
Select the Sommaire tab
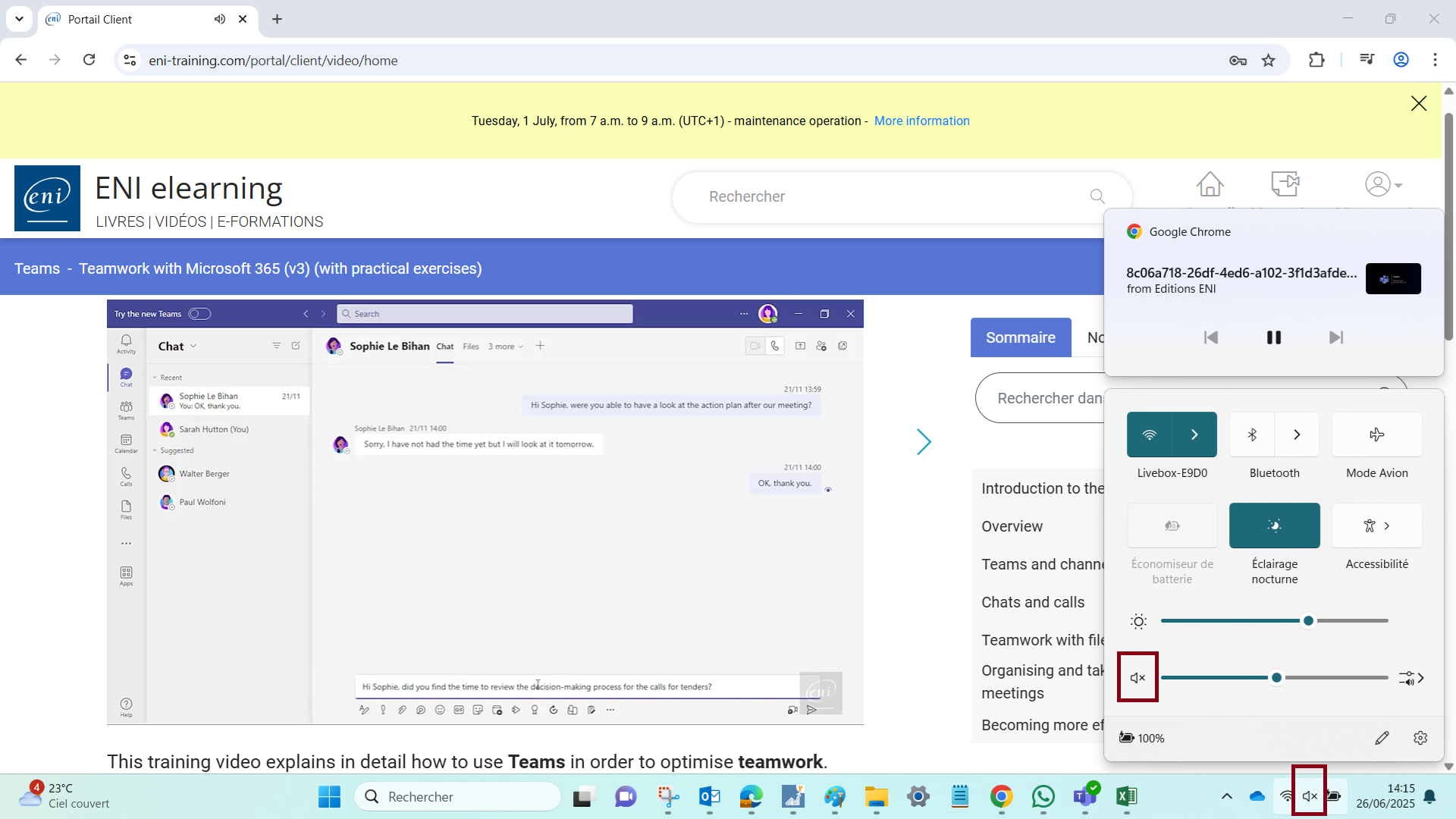[1020, 337]
